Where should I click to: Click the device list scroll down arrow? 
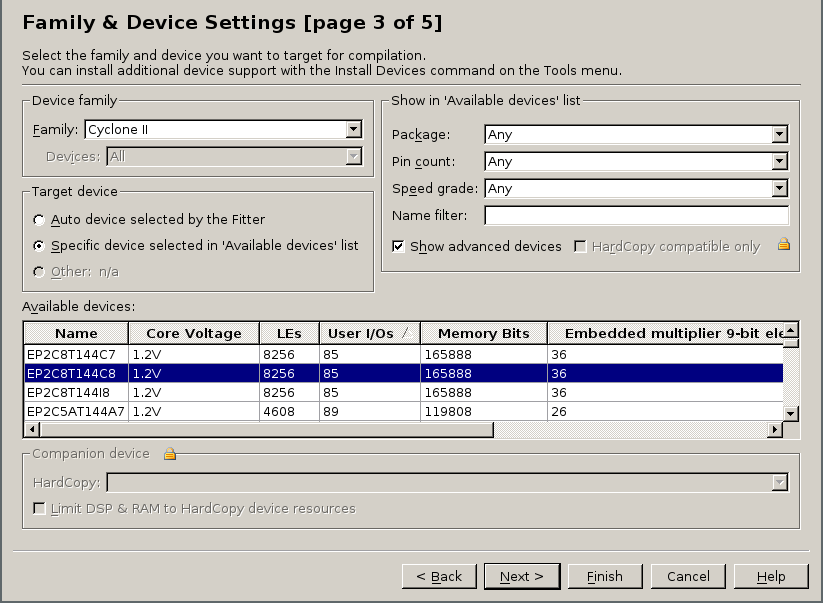tap(791, 414)
